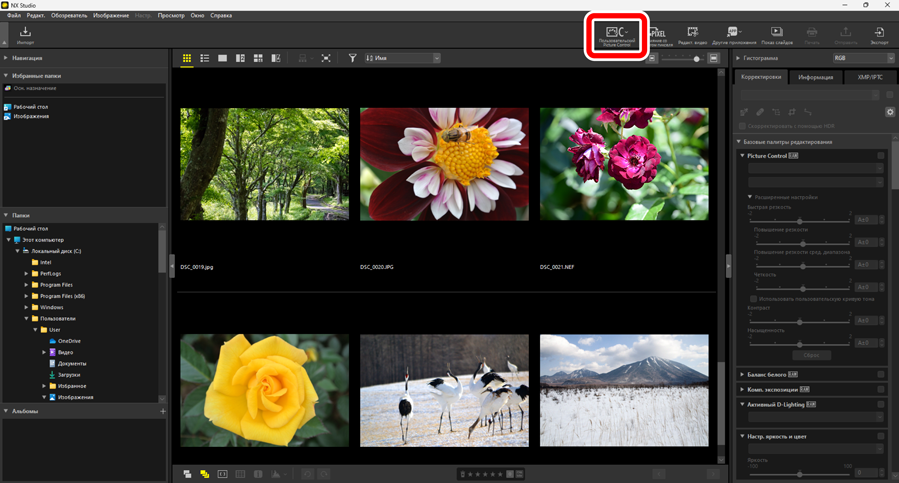Open the video editor (Редакт. видео)
Image resolution: width=899 pixels, height=483 pixels.
(692, 36)
